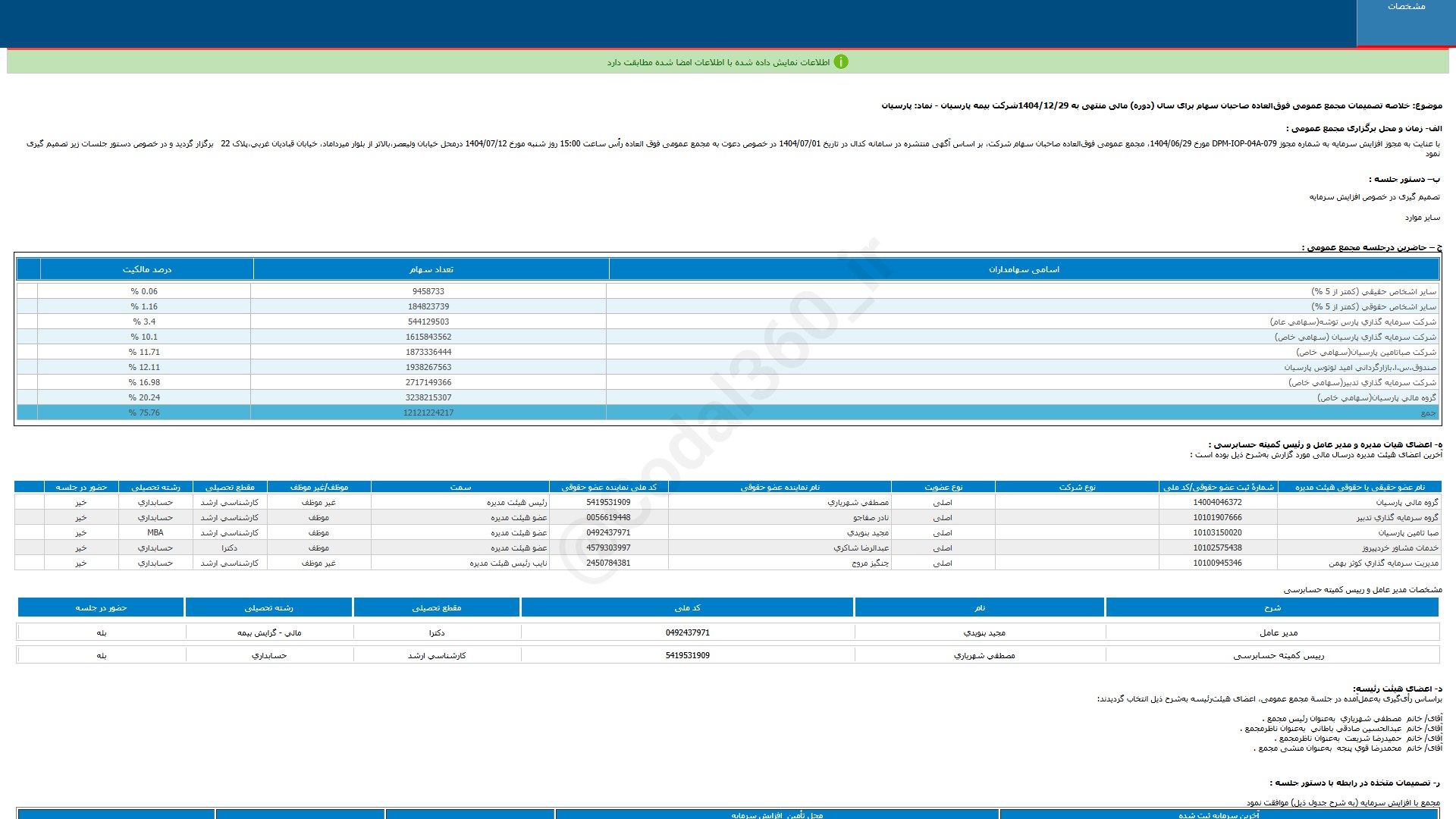Click the محل تأمین افزایش سرمایه header

[x=777, y=814]
